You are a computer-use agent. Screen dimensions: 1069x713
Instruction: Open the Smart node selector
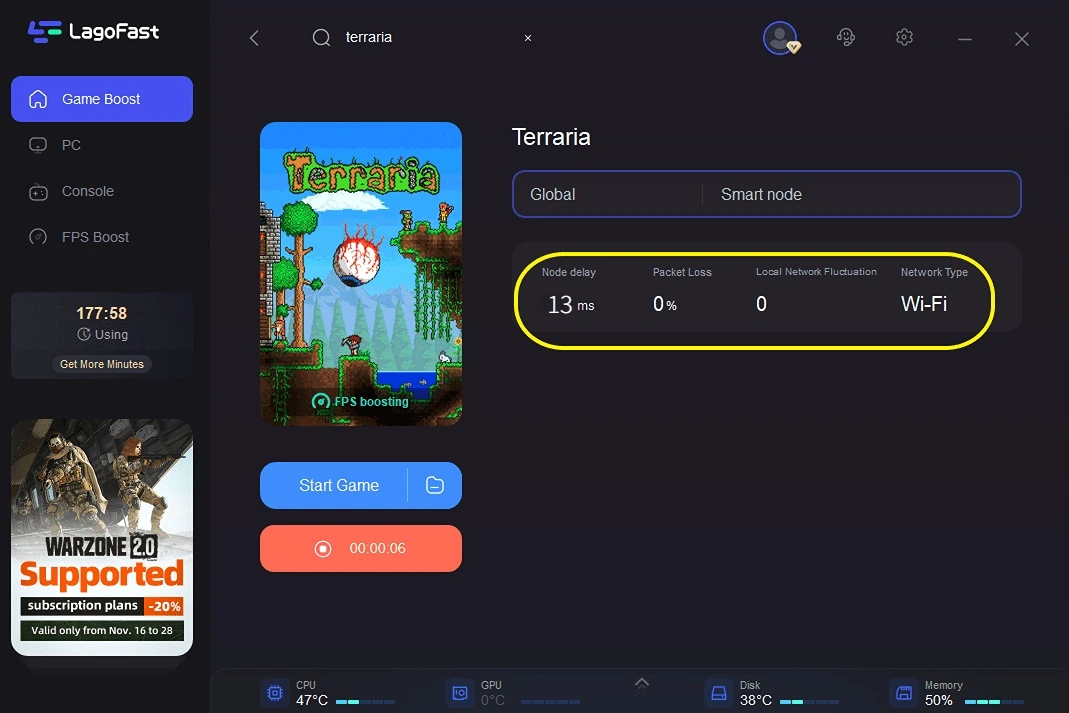point(862,194)
